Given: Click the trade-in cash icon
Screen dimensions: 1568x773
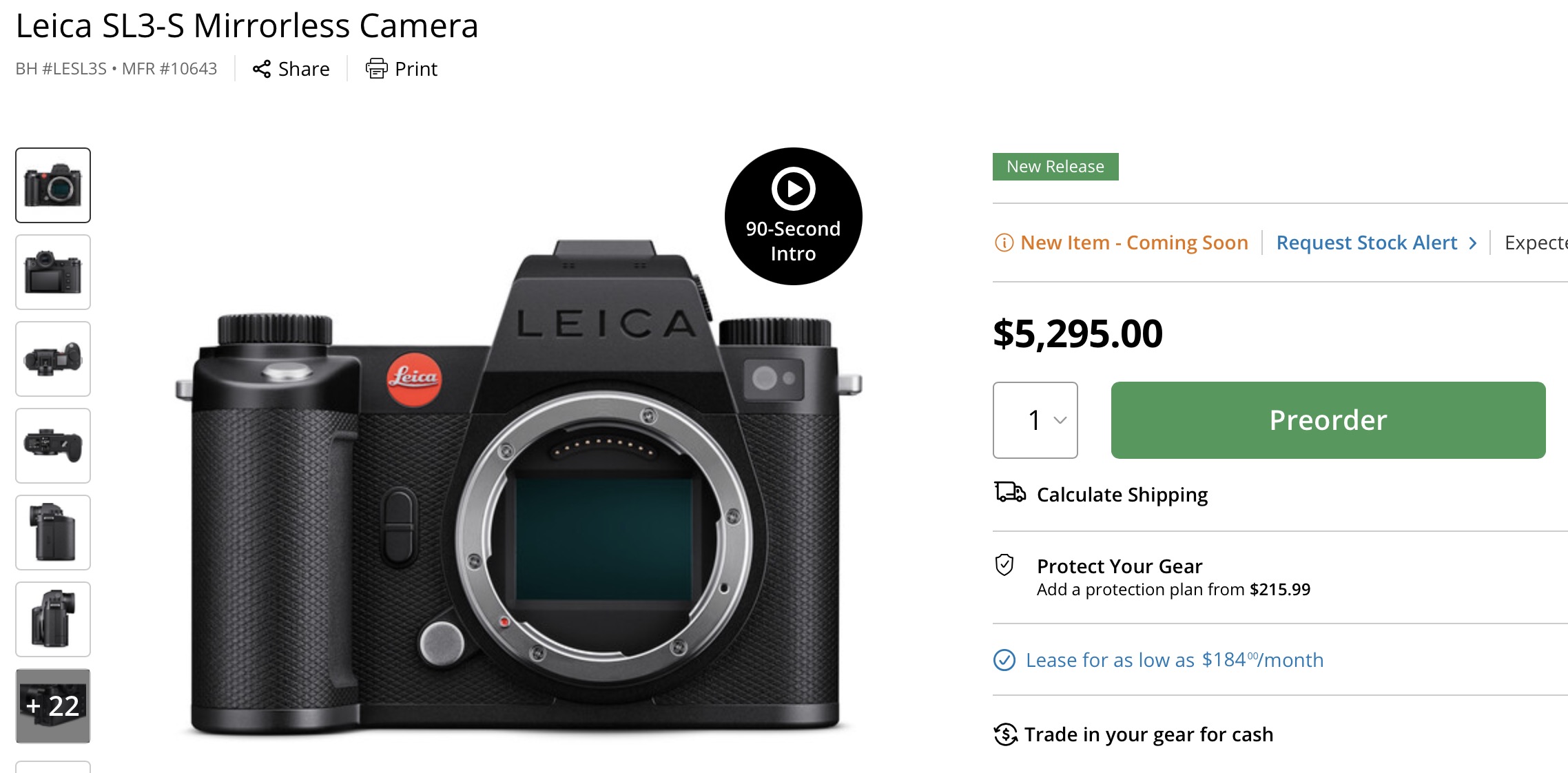Looking at the screenshot, I should click(1006, 734).
